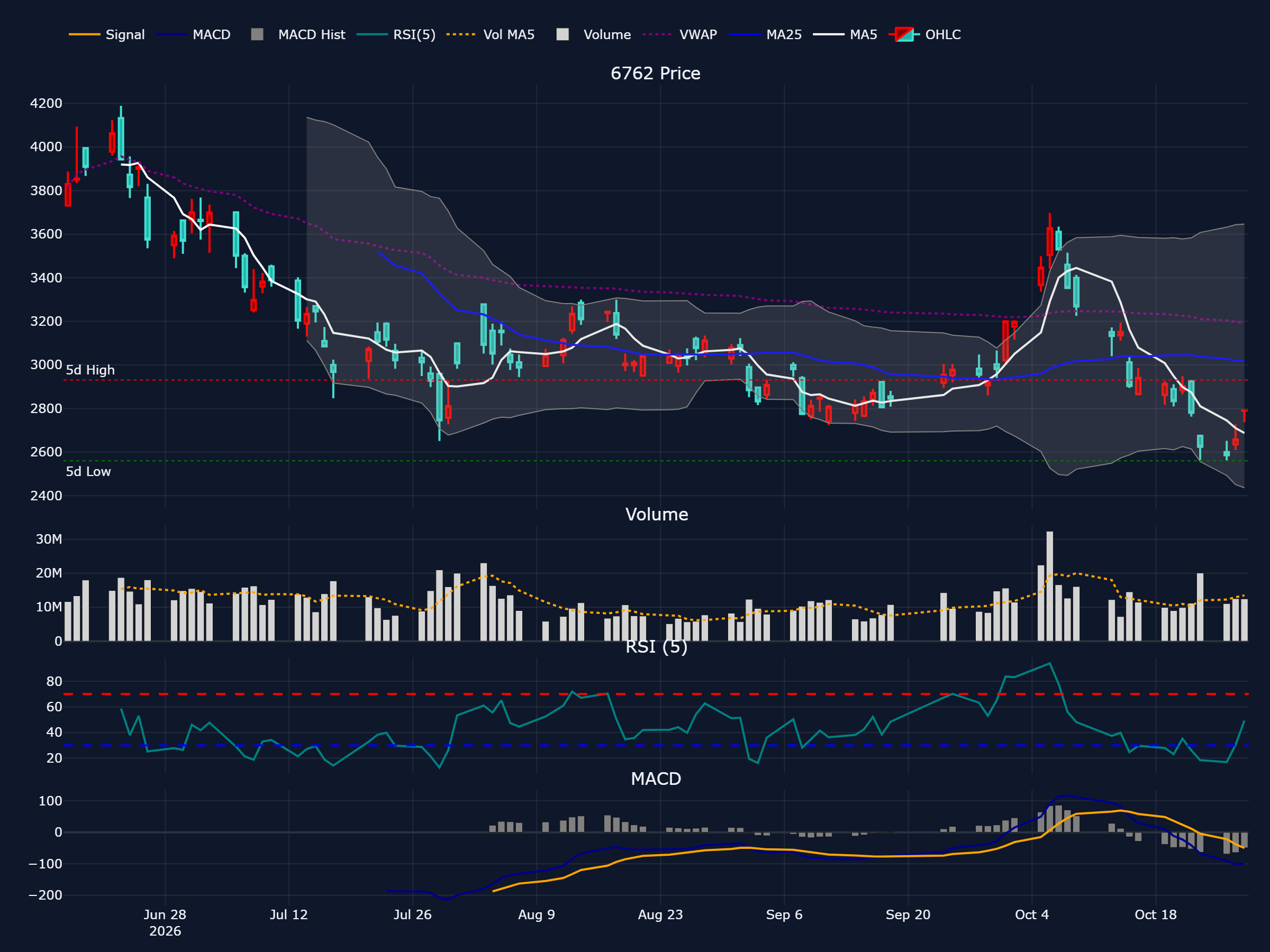Toggle the Vol MA5 legend entry
Screen dimensions: 1270x952
coord(491,34)
